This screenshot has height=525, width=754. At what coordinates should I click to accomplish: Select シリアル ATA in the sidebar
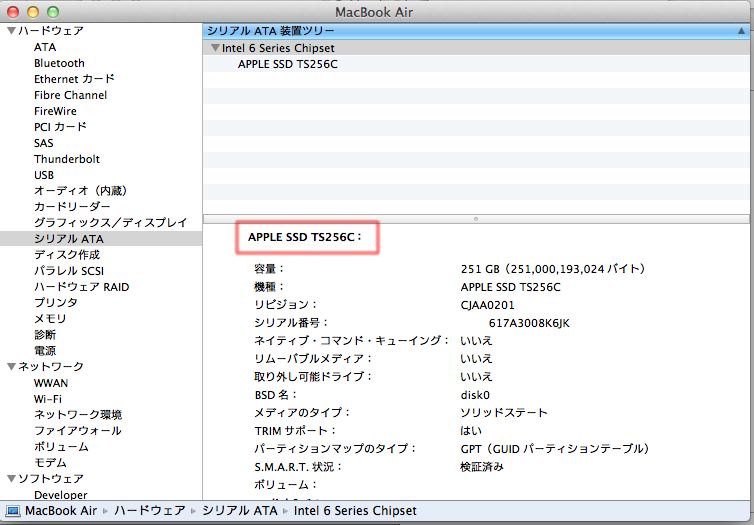point(69,239)
